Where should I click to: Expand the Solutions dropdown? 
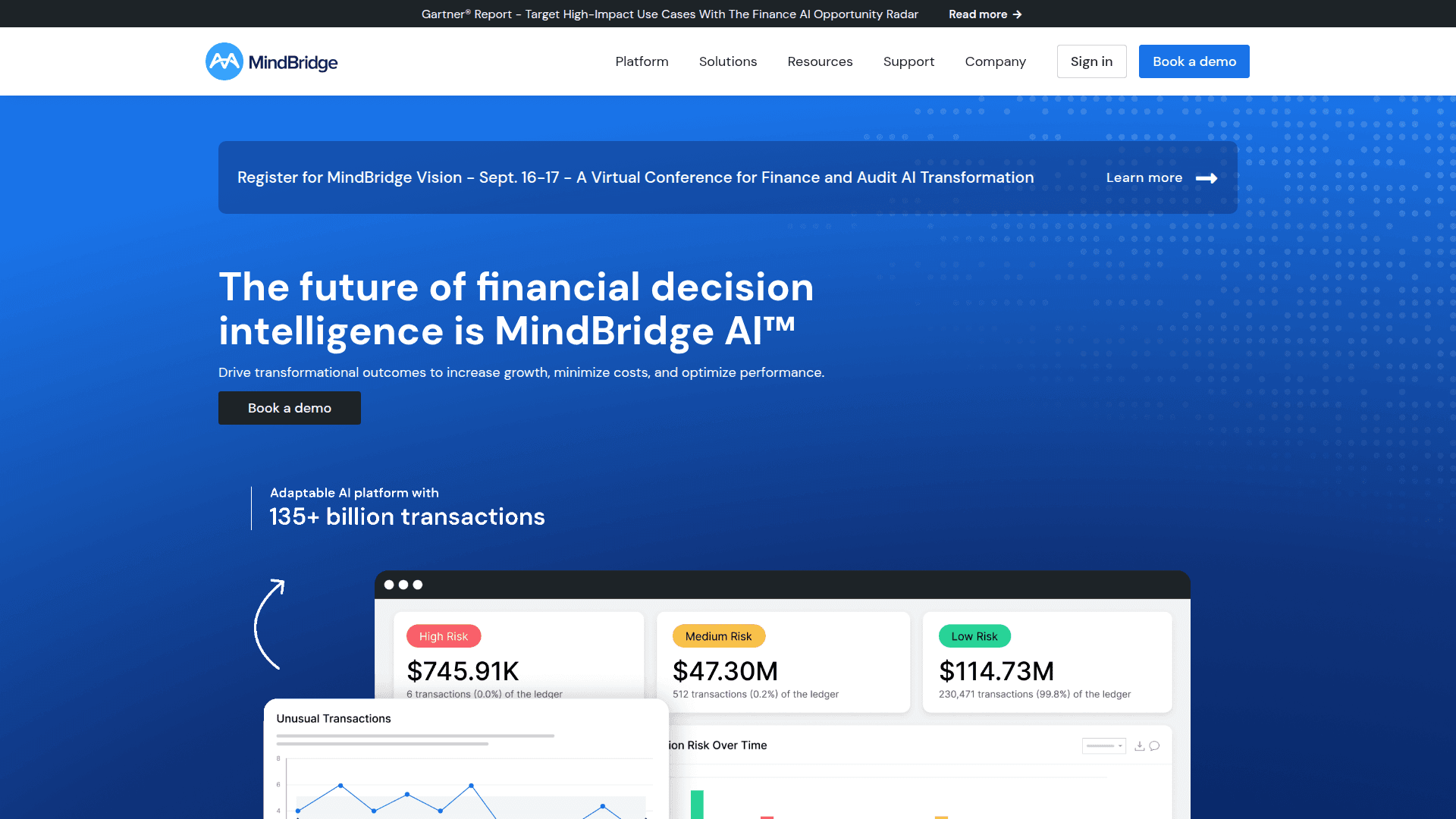pyautogui.click(x=727, y=61)
